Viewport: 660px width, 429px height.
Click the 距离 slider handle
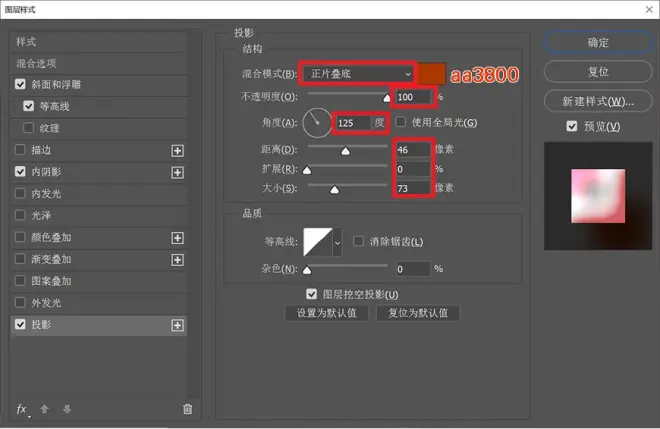[346, 151]
